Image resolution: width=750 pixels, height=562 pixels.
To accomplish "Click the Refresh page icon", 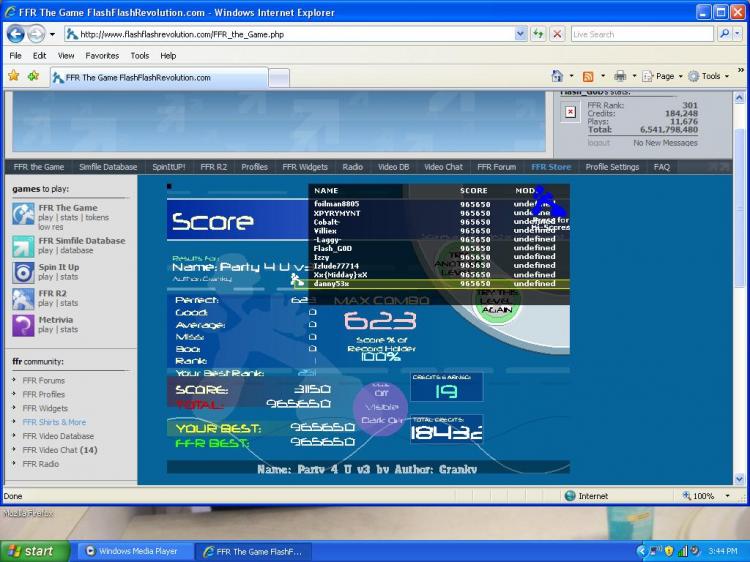I will point(539,34).
